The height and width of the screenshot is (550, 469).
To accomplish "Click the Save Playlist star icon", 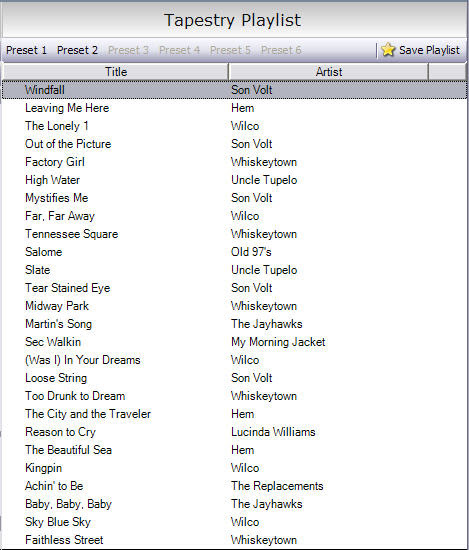I will 388,50.
